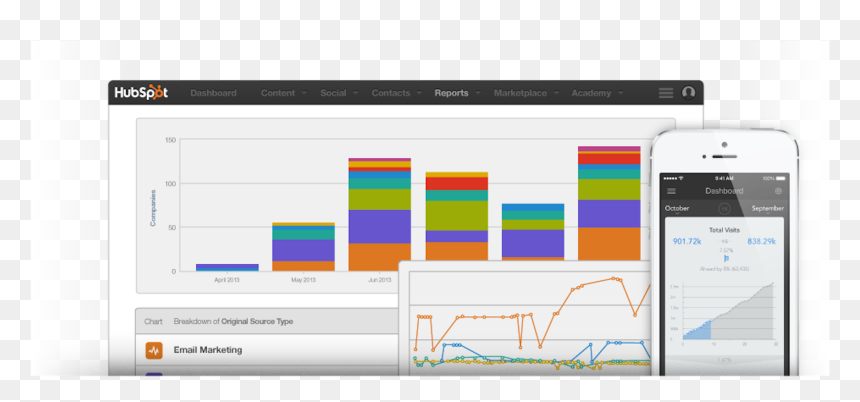The height and width of the screenshot is (402, 860).
Task: Click the HubSpot logo
Action: [x=141, y=93]
